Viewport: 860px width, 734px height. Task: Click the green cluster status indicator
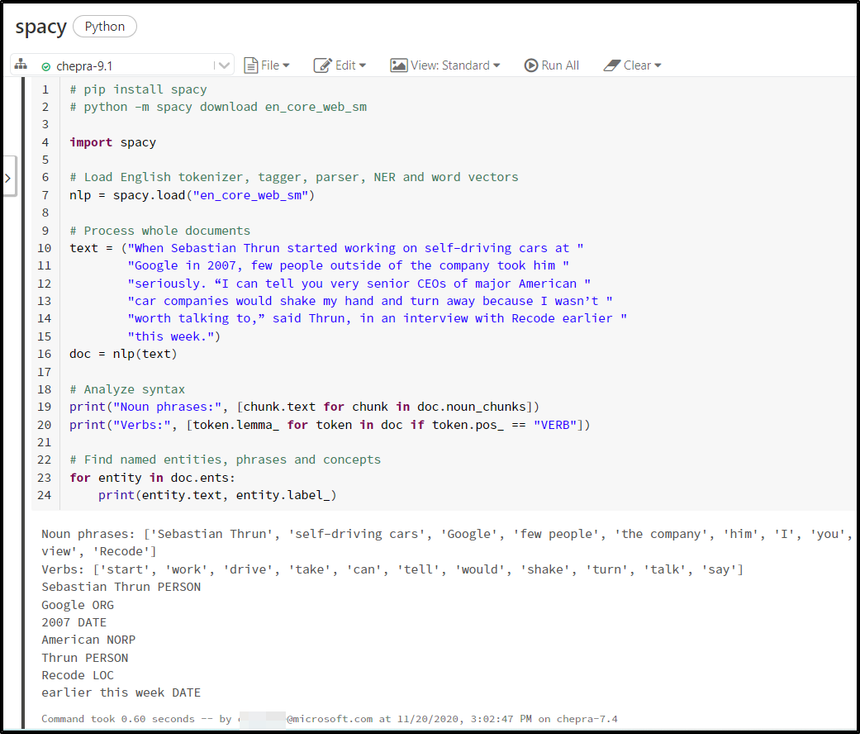[46, 66]
